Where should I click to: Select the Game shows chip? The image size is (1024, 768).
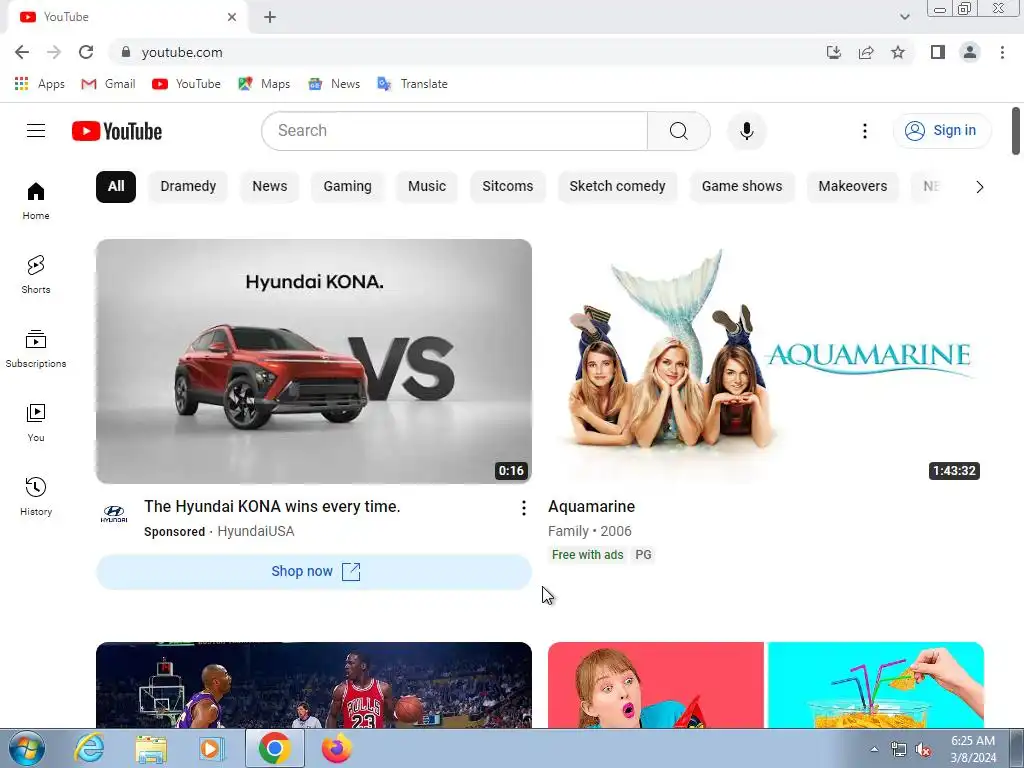(x=742, y=187)
